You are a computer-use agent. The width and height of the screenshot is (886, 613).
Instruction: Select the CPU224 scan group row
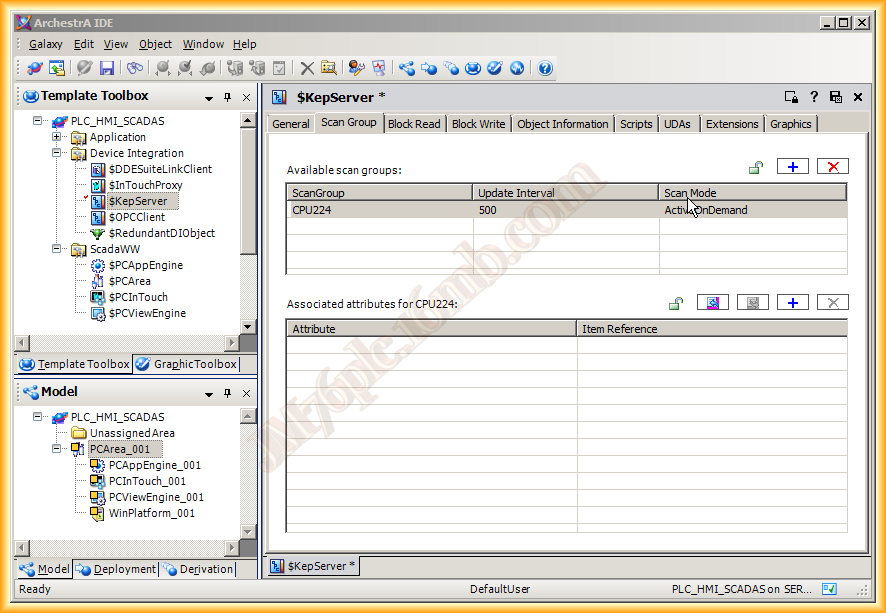(378, 210)
